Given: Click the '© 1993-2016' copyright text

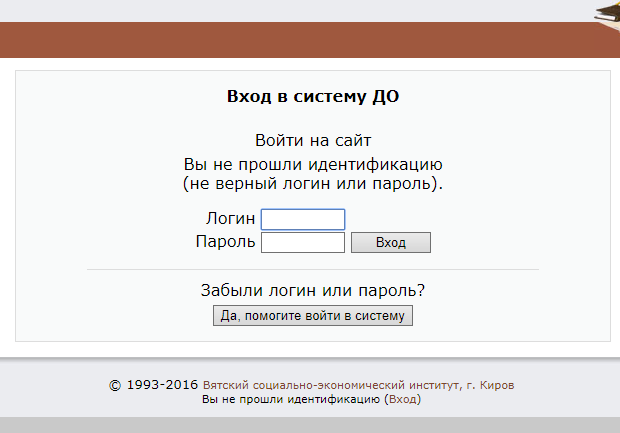Looking at the screenshot, I should pos(153,385).
